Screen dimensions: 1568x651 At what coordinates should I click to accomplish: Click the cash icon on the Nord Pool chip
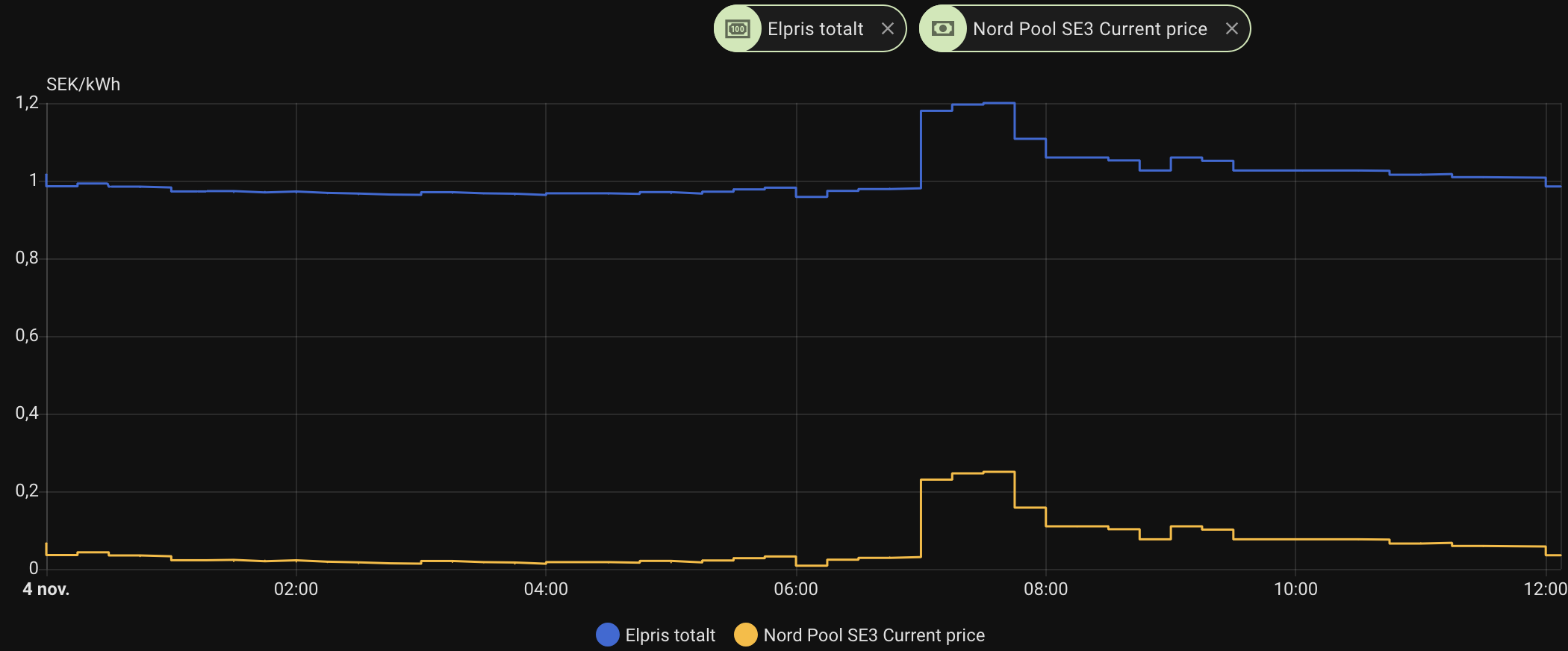click(943, 29)
